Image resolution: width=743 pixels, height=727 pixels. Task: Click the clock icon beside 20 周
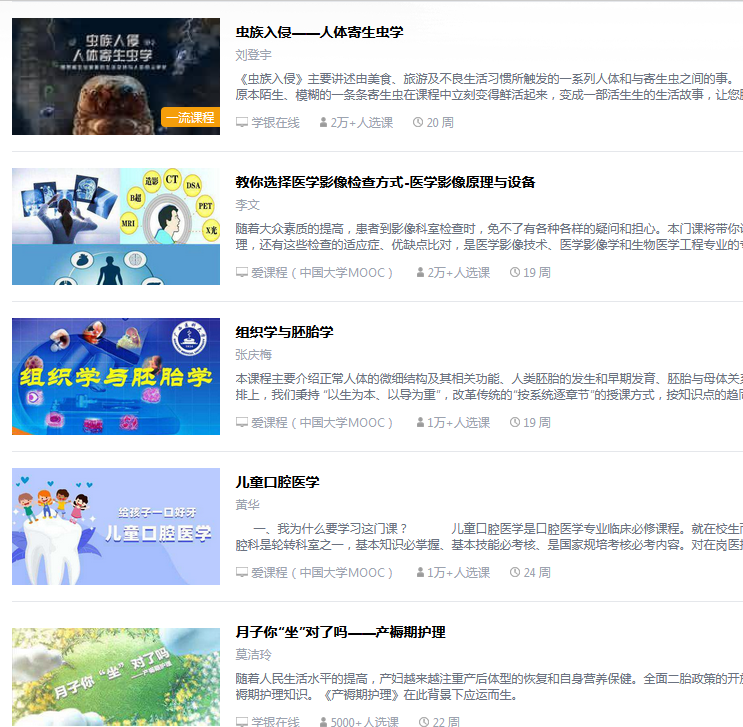pos(418,122)
